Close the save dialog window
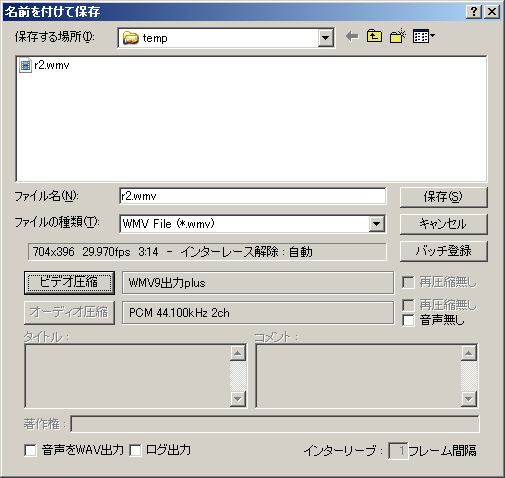Viewport: 505px width, 478px height. pos(492,12)
